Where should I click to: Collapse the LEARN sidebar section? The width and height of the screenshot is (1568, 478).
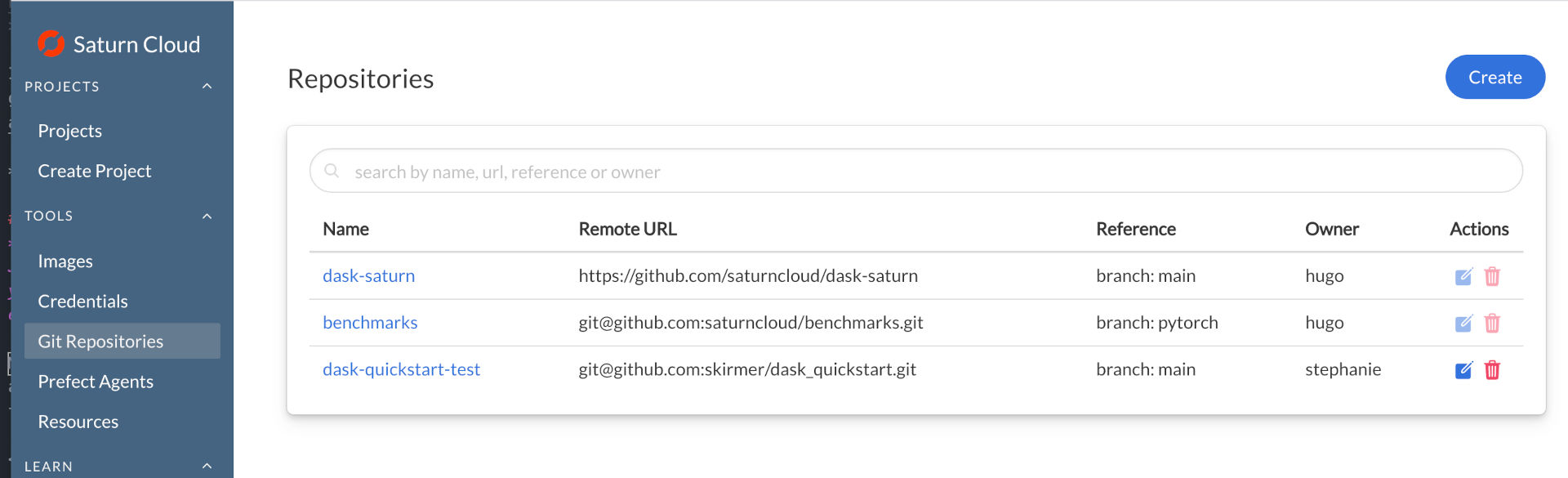click(207, 466)
